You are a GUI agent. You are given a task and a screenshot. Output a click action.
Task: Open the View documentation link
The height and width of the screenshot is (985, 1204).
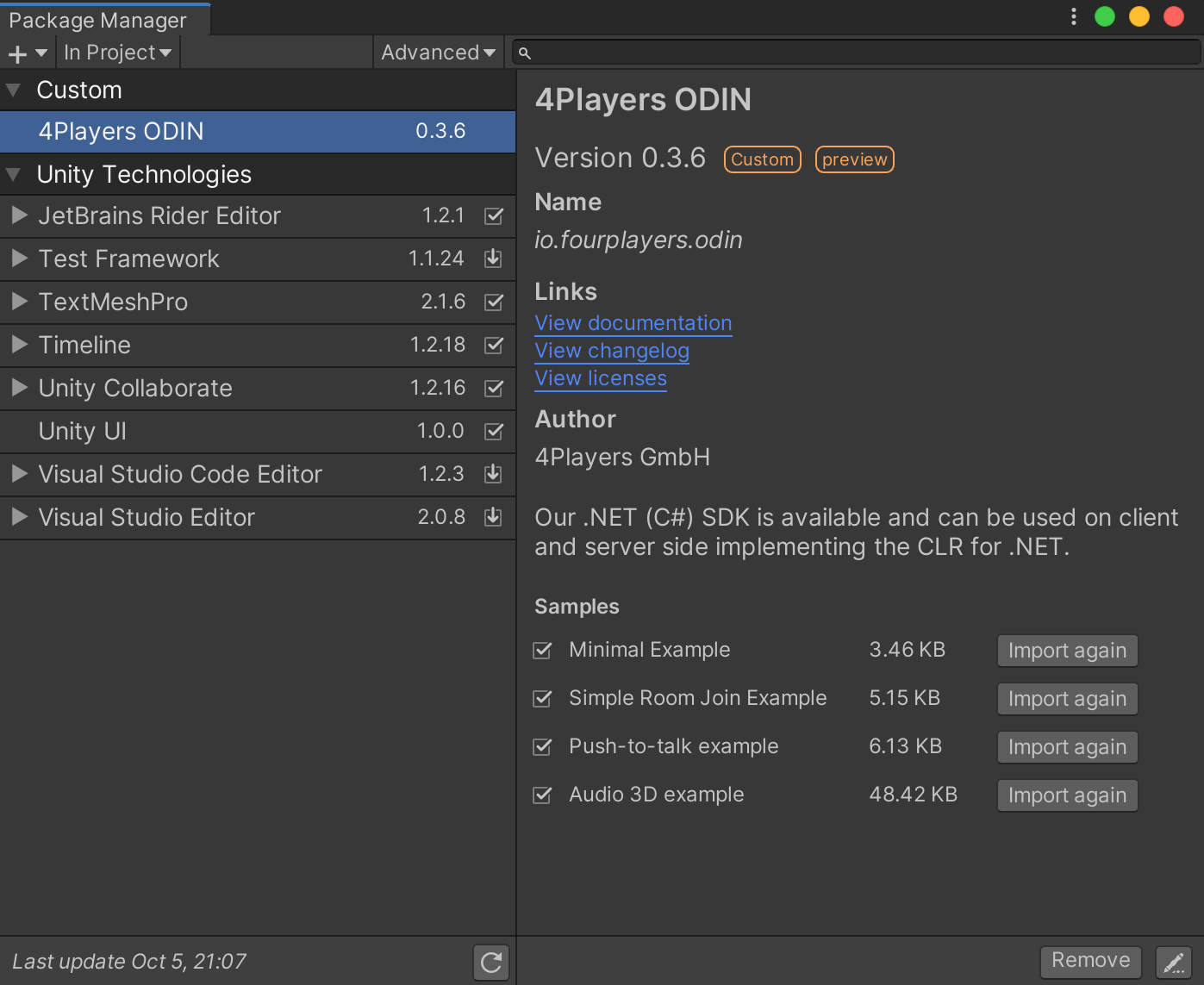[x=633, y=323]
